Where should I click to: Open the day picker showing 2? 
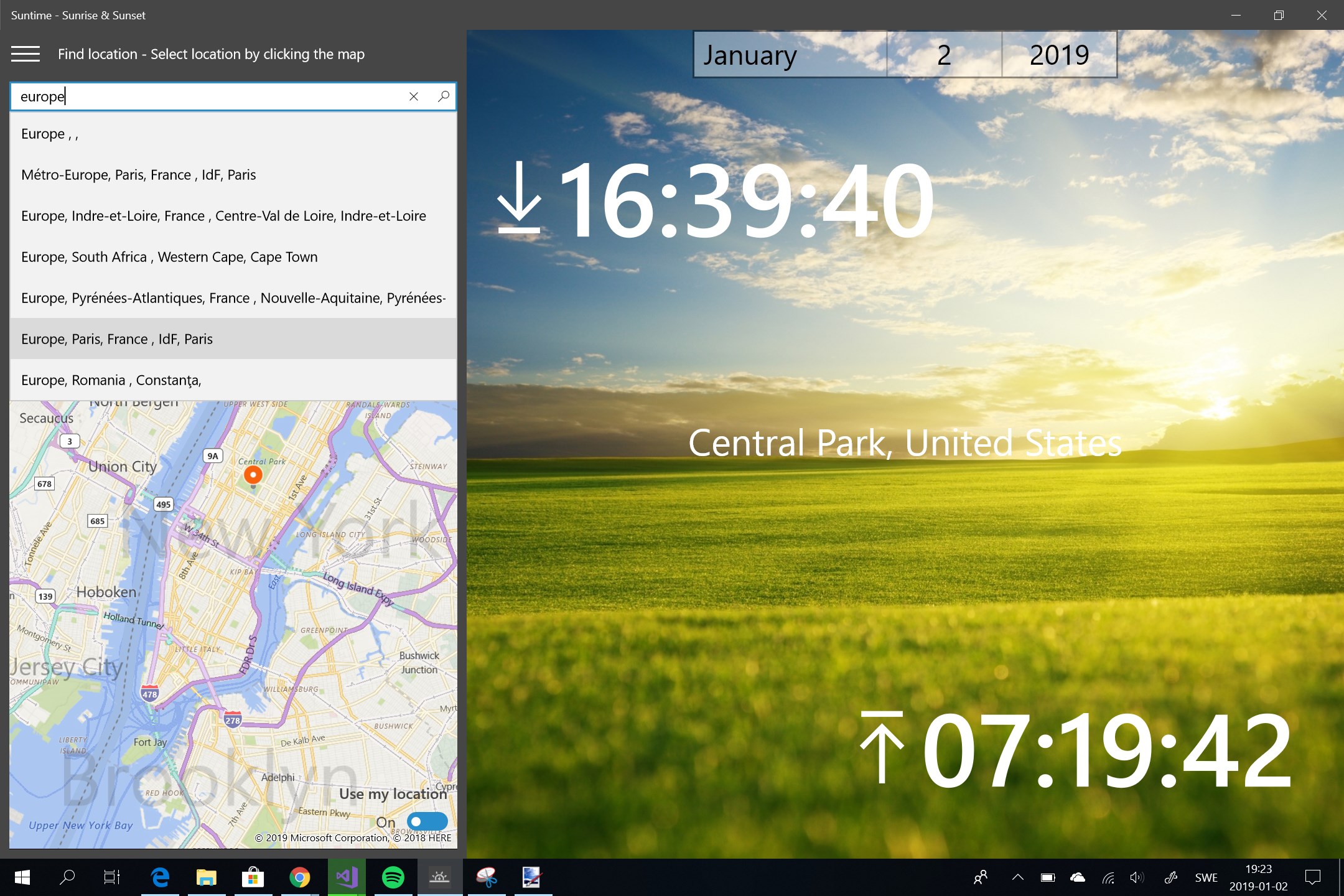click(944, 55)
